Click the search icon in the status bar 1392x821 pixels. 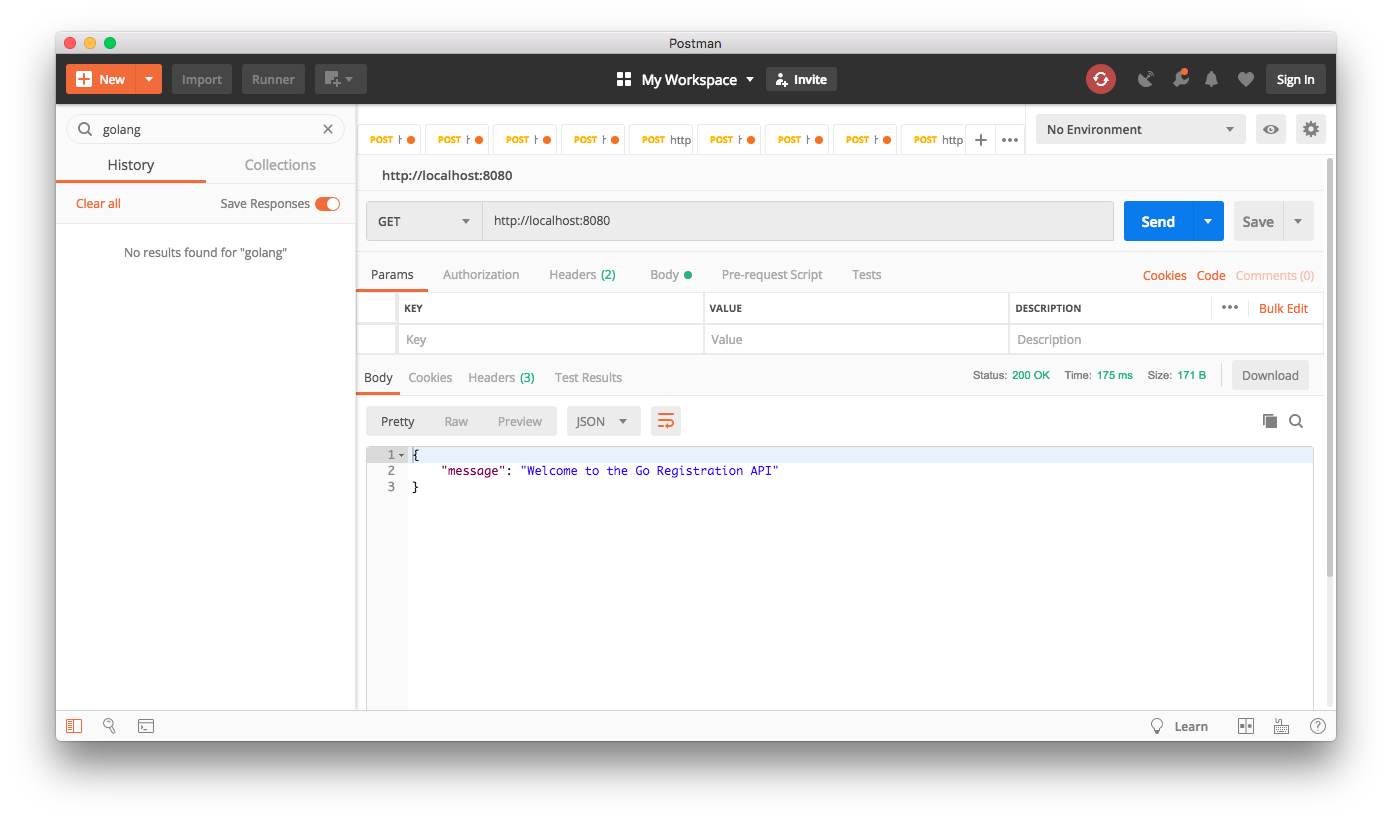click(x=109, y=726)
